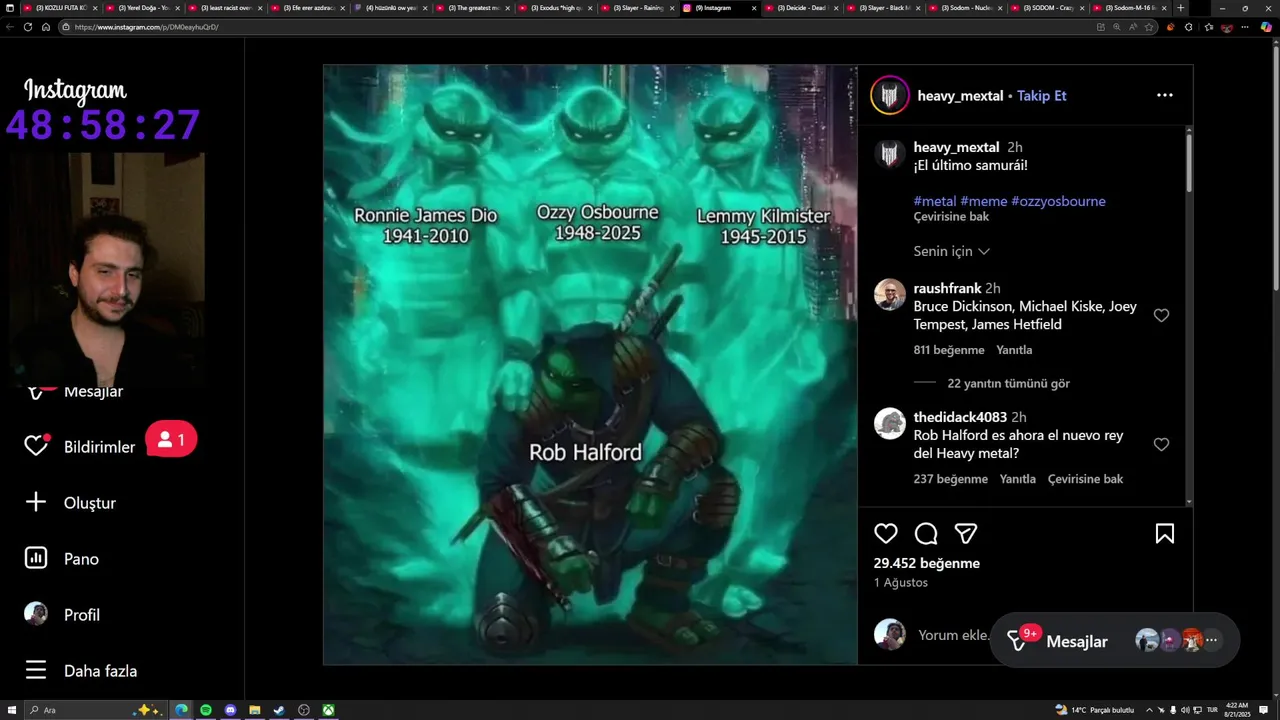The image size is (1280, 720).
Task: Open browser settings three-dot menu
Action: pyautogui.click(x=1245, y=27)
